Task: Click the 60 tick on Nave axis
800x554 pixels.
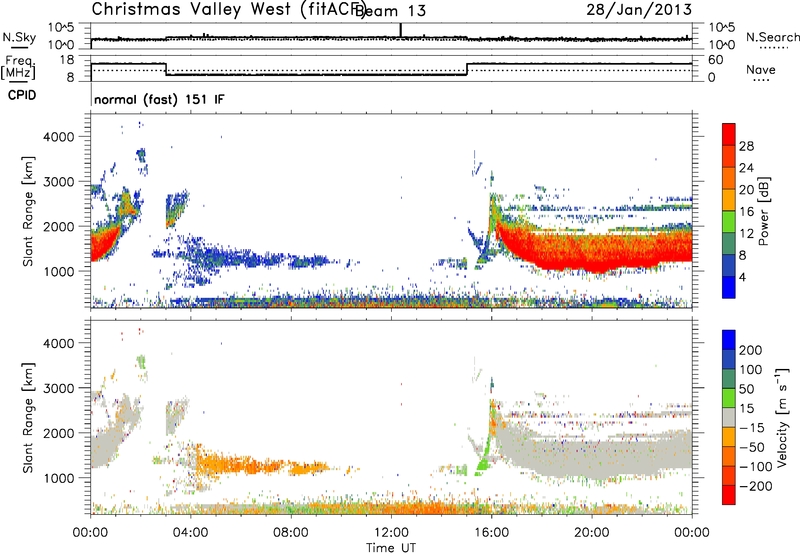Action: pos(716,60)
